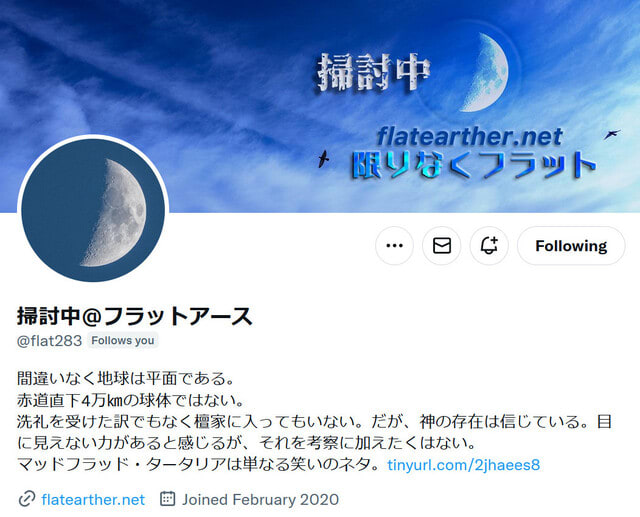Click the flatearther.net text in banner
Screen dimensions: 640x517
pyautogui.click(x=469, y=137)
